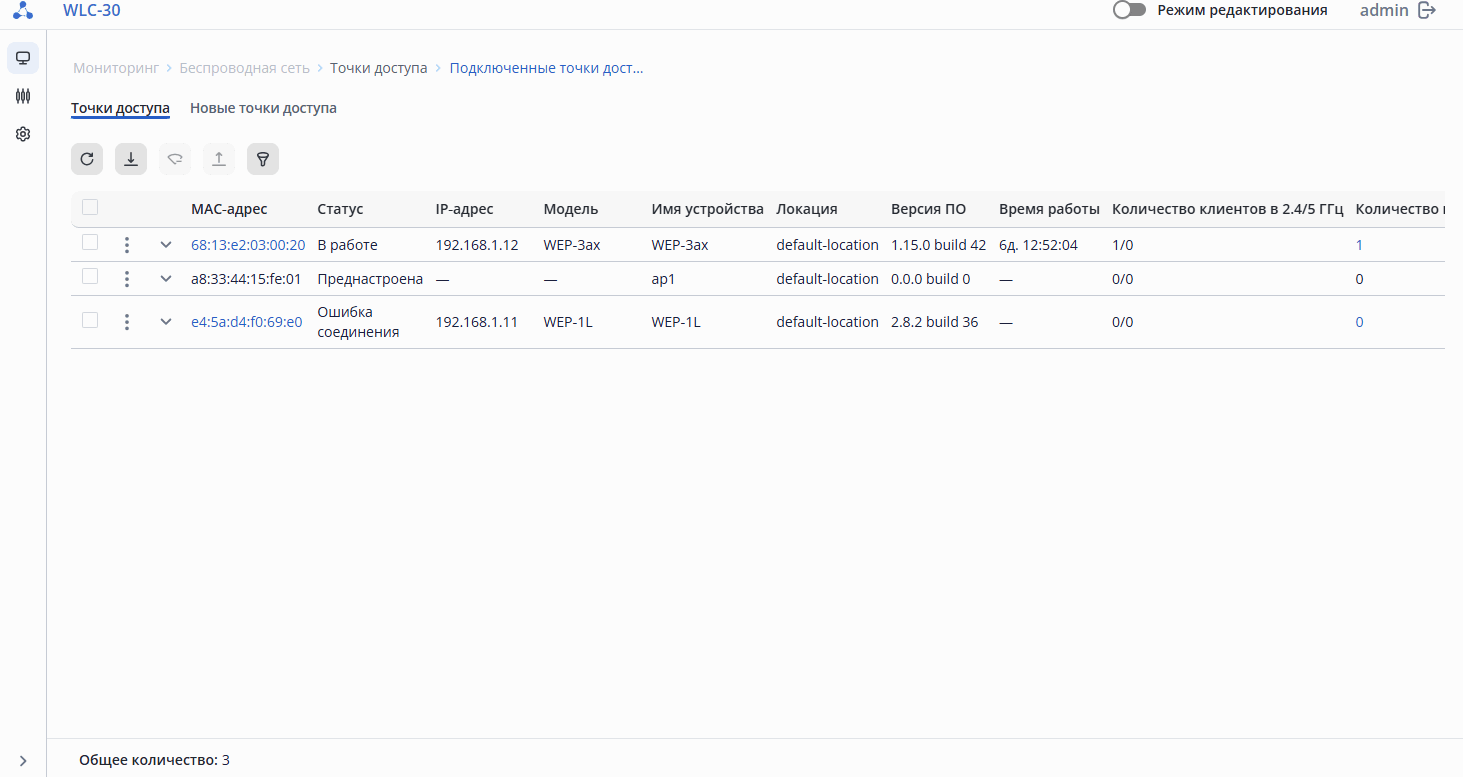This screenshot has height=777, width=1463.
Task: Select the checkbox for WEP-1L row
Action: 90,320
